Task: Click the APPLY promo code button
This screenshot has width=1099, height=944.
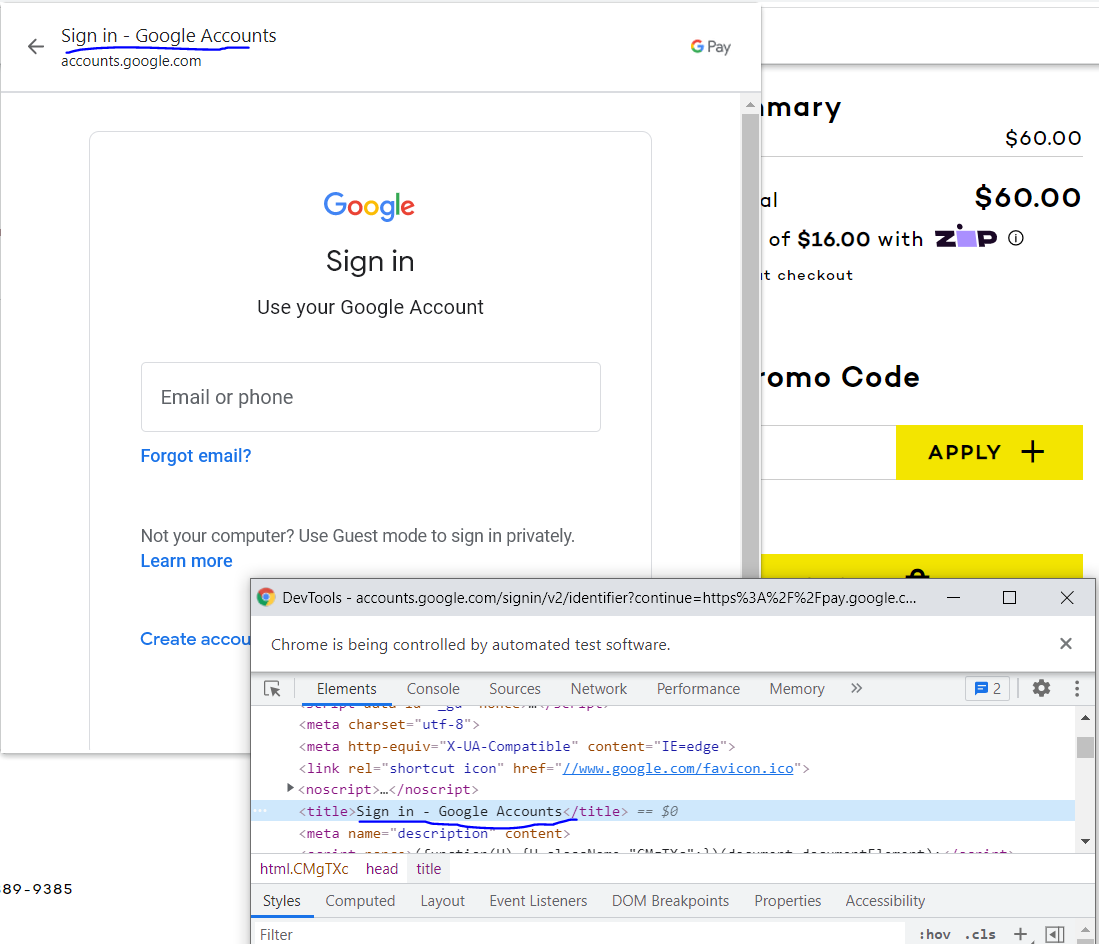Action: [x=989, y=452]
